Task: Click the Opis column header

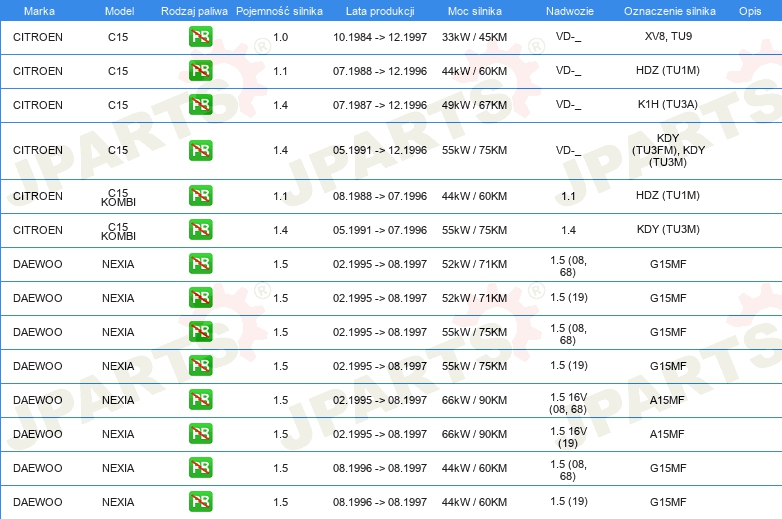Action: pos(750,11)
